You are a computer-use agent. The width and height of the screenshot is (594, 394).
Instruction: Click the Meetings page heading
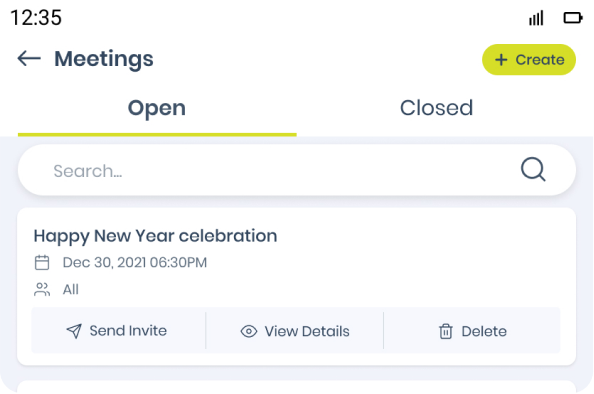[x=104, y=59]
